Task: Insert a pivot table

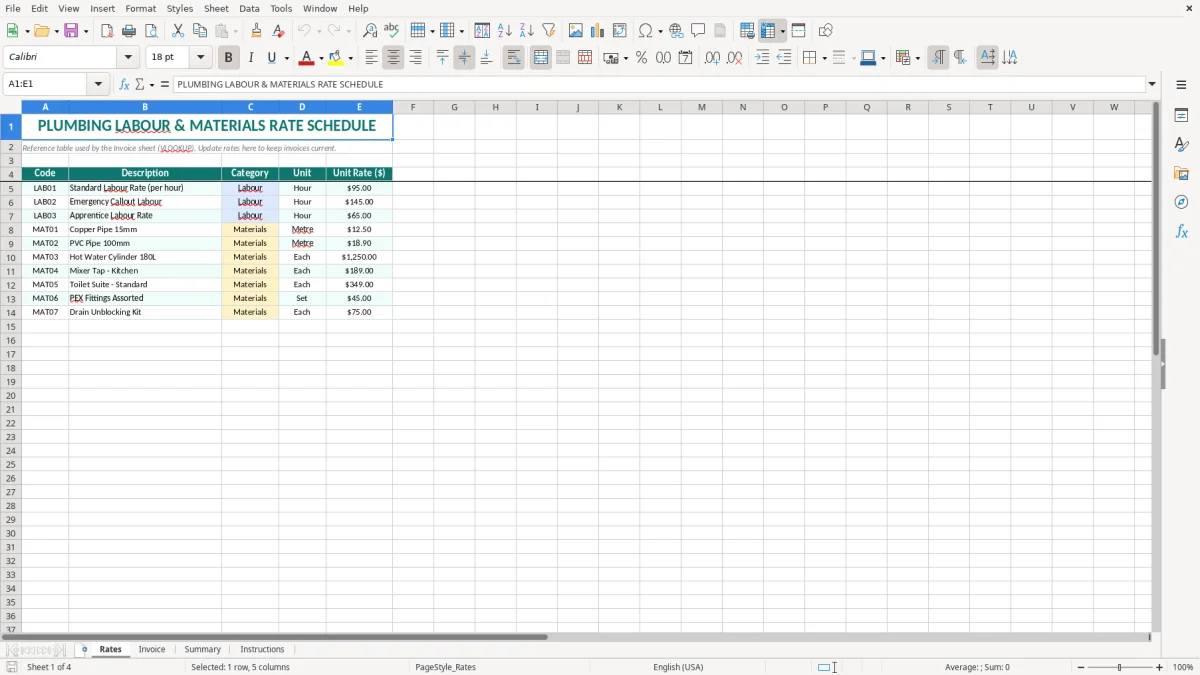Action: [620, 31]
